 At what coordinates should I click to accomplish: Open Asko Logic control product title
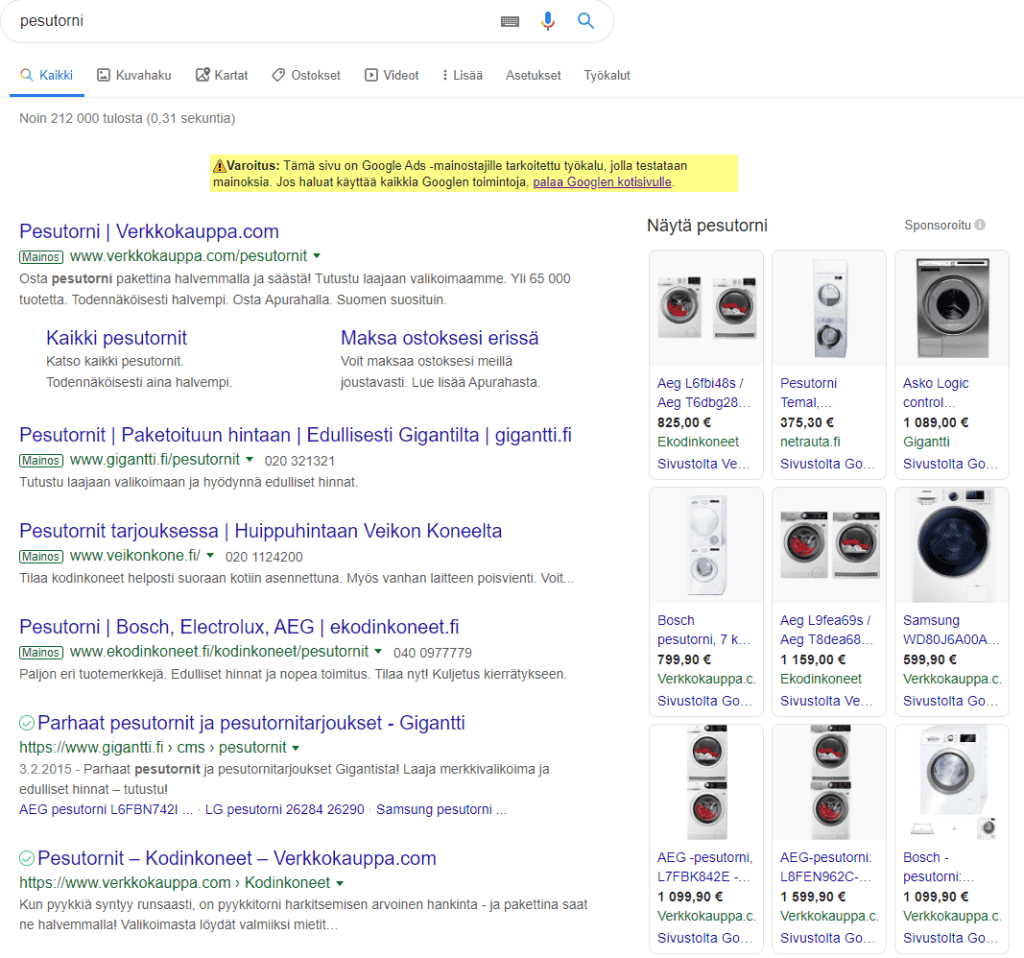936,392
